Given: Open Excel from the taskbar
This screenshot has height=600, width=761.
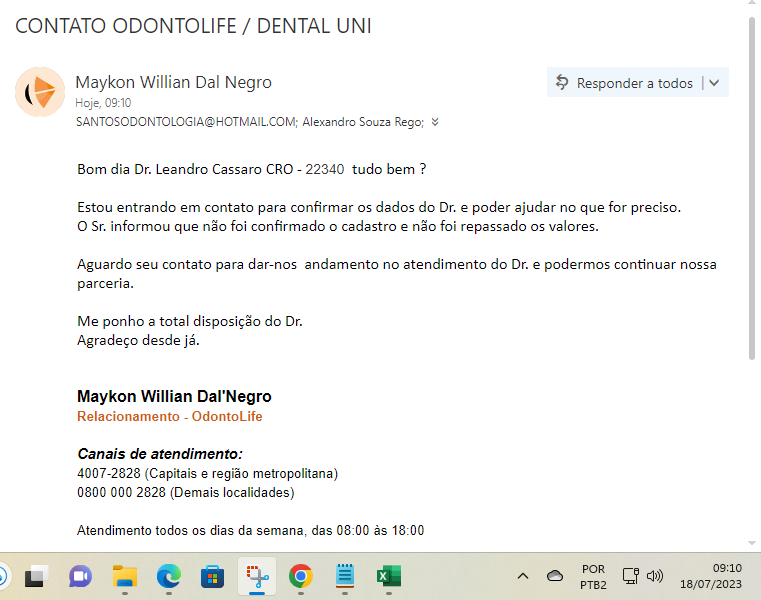Looking at the screenshot, I should pos(389,576).
